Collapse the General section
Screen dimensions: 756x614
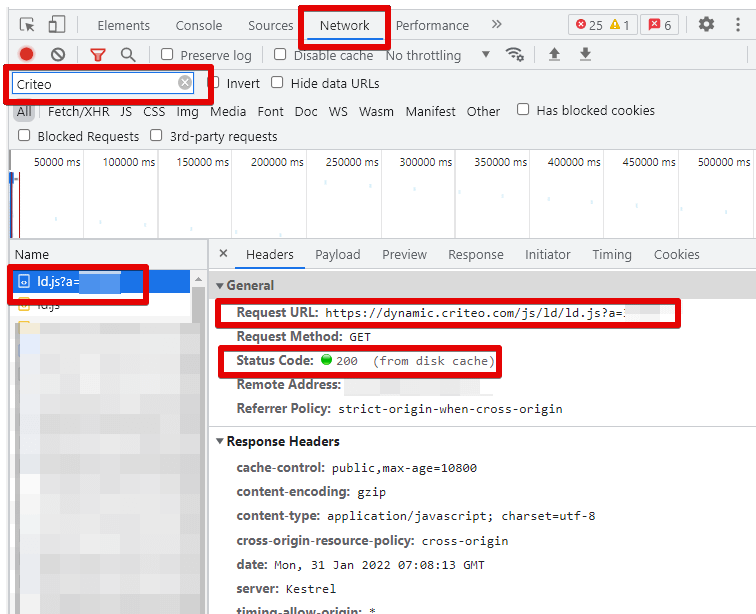coord(221,285)
